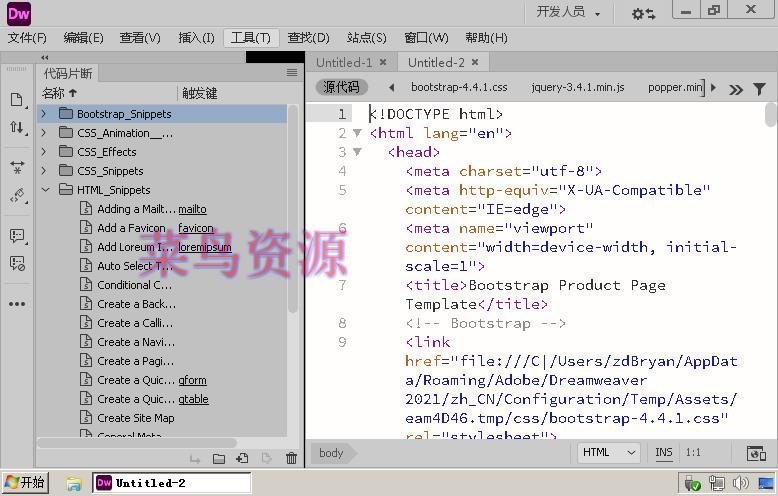This screenshot has height=496, width=778.
Task: Create a new snippet
Action: click(x=242, y=458)
